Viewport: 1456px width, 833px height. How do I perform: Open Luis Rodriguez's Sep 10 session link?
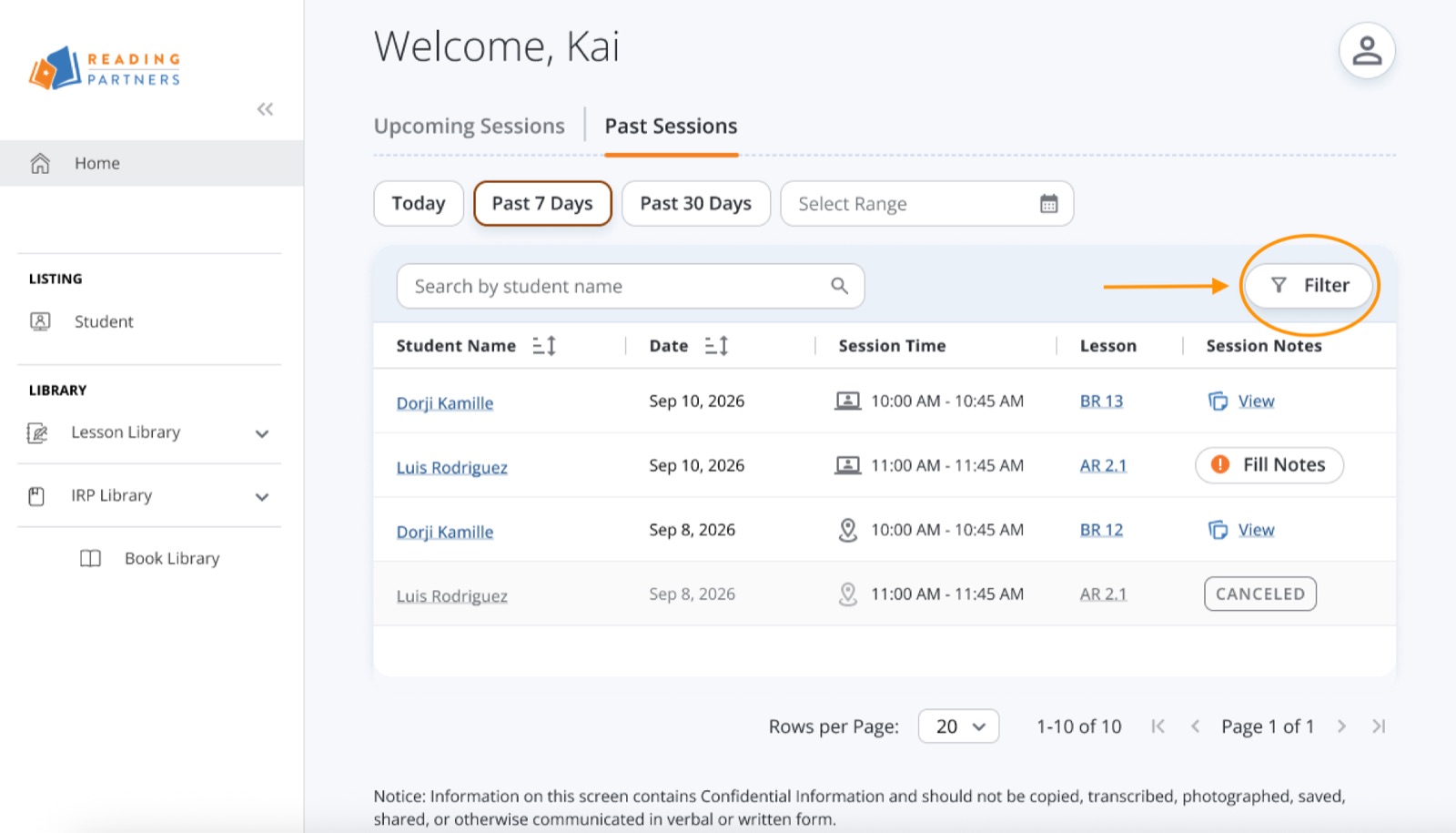(x=452, y=467)
